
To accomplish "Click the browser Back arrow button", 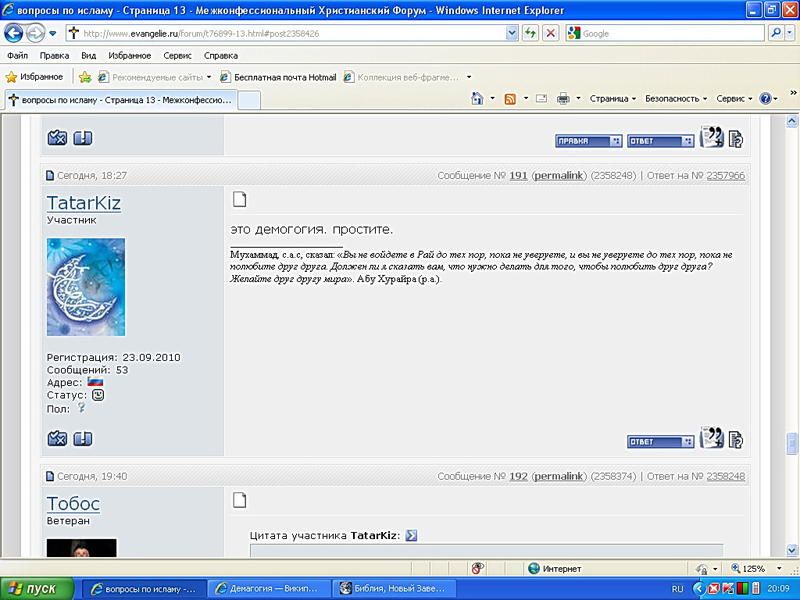I will (14, 33).
